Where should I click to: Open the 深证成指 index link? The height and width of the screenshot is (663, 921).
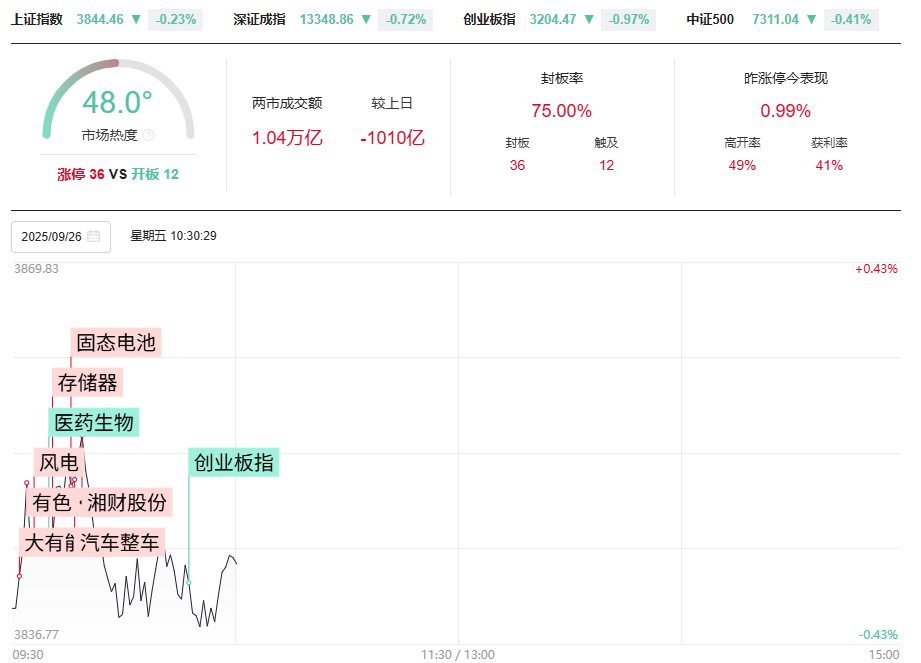259,19
